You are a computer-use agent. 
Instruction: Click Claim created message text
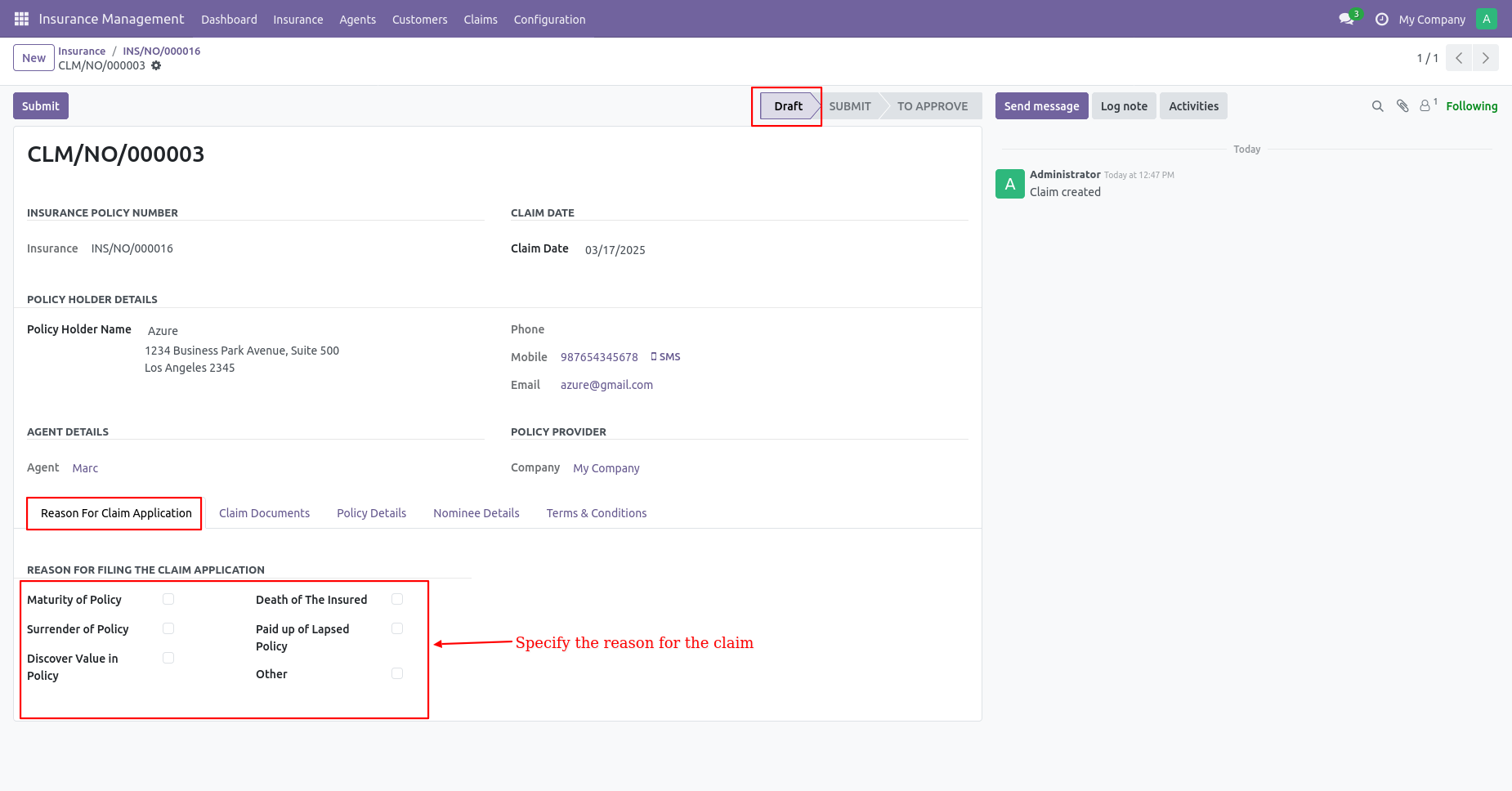pyautogui.click(x=1065, y=192)
